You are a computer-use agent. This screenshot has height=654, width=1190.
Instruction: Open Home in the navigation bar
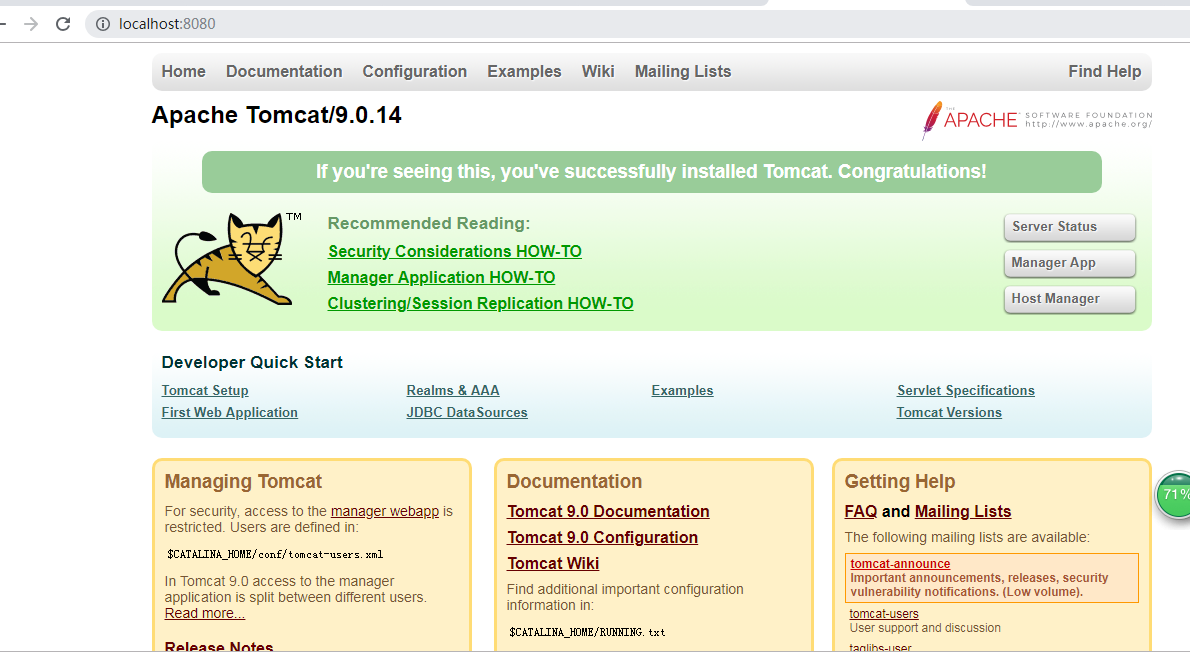pyautogui.click(x=184, y=71)
